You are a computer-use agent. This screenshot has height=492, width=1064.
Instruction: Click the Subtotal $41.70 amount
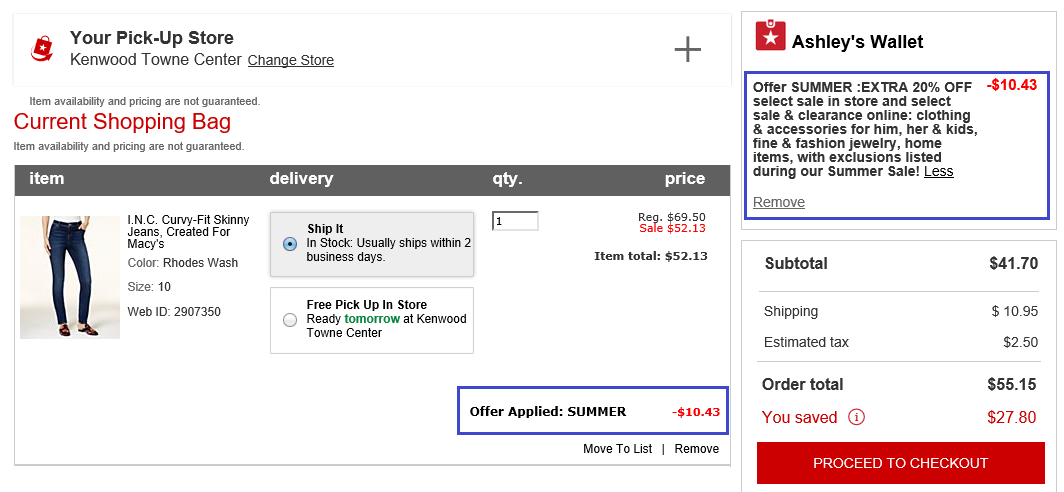(x=1014, y=263)
